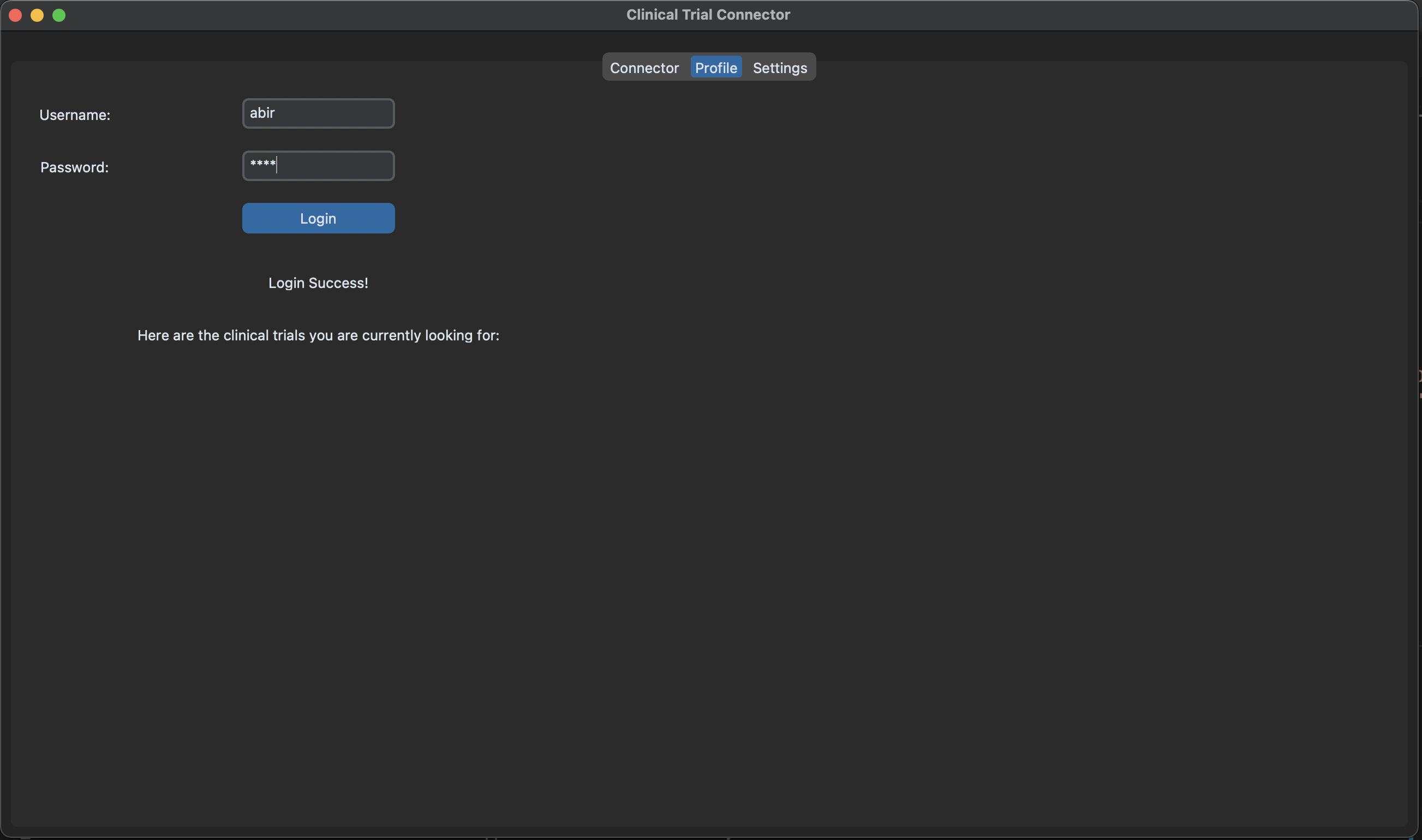
Task: Click 'Login' text on the blue button
Action: coord(318,219)
